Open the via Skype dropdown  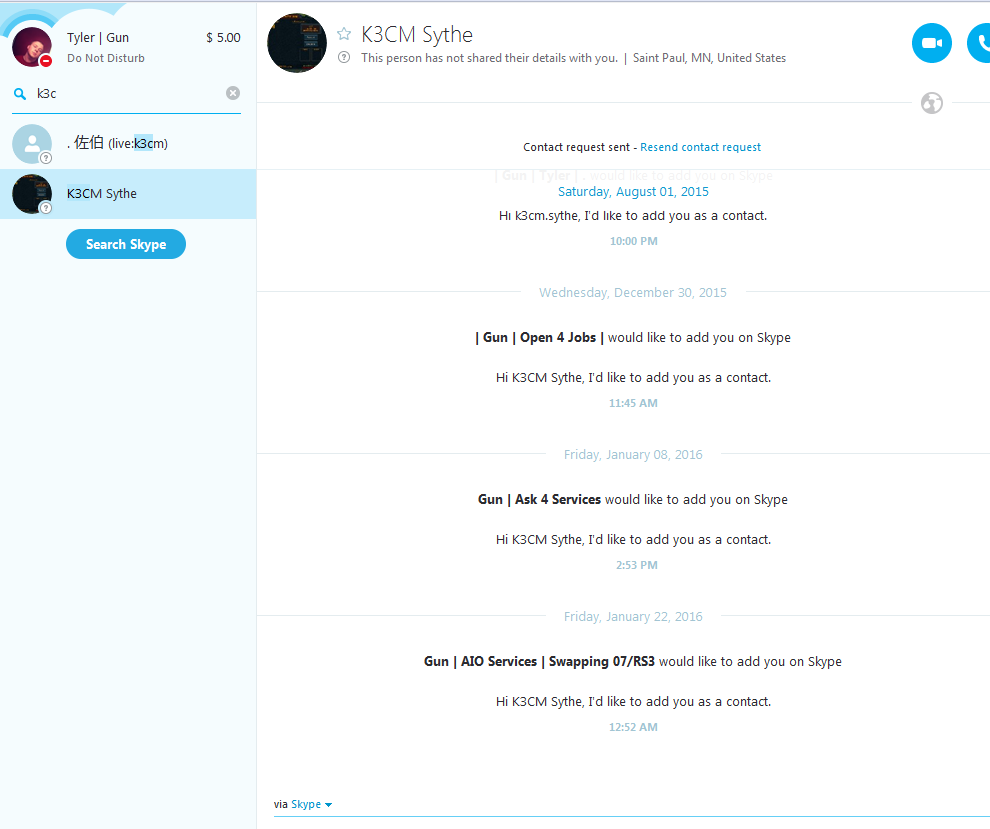click(311, 804)
